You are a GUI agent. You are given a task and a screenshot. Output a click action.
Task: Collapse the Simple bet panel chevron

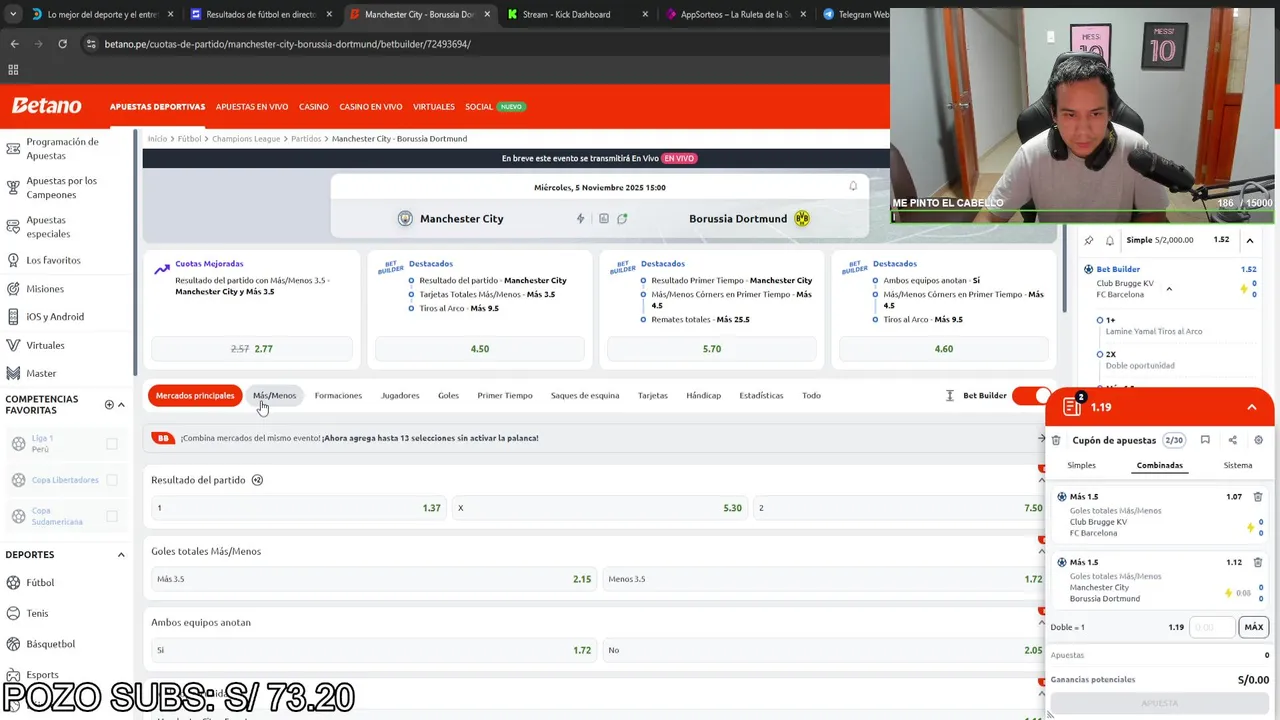[x=1250, y=240]
